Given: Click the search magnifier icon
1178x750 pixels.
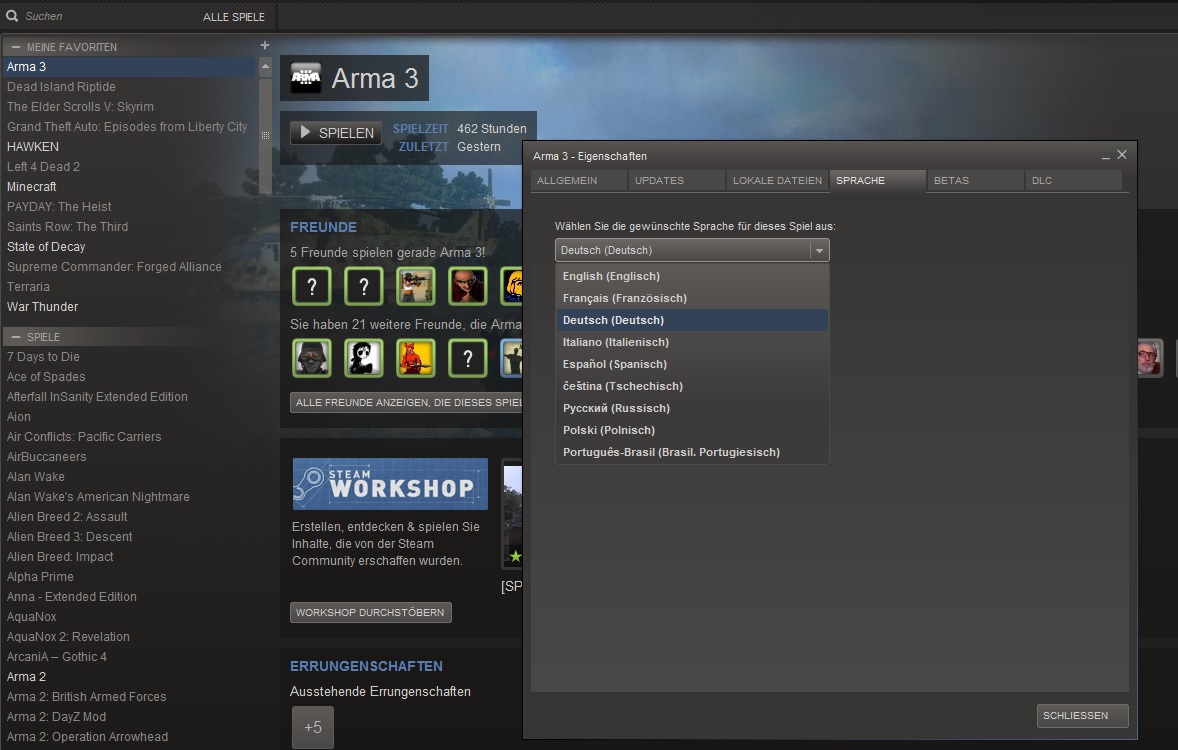Looking at the screenshot, I should point(12,15).
